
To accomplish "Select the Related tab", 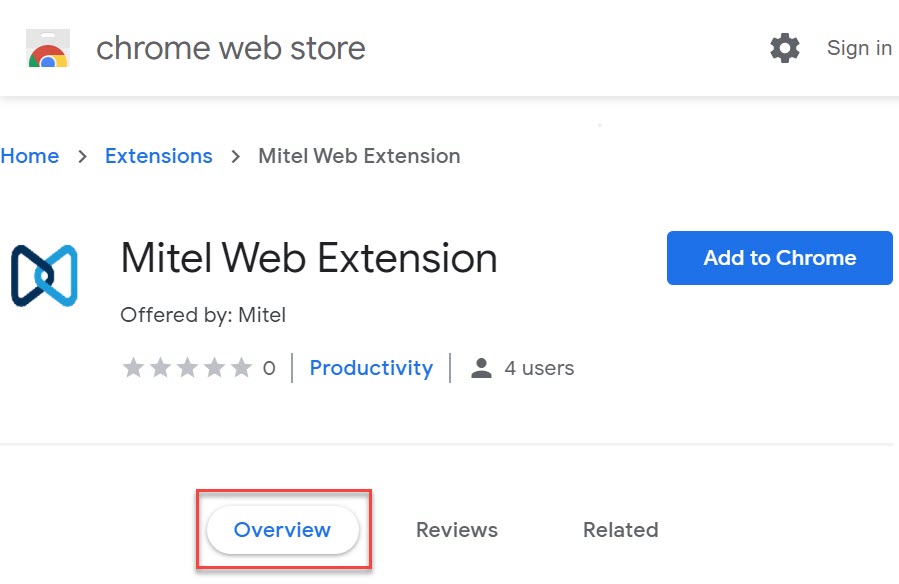I will (x=620, y=530).
